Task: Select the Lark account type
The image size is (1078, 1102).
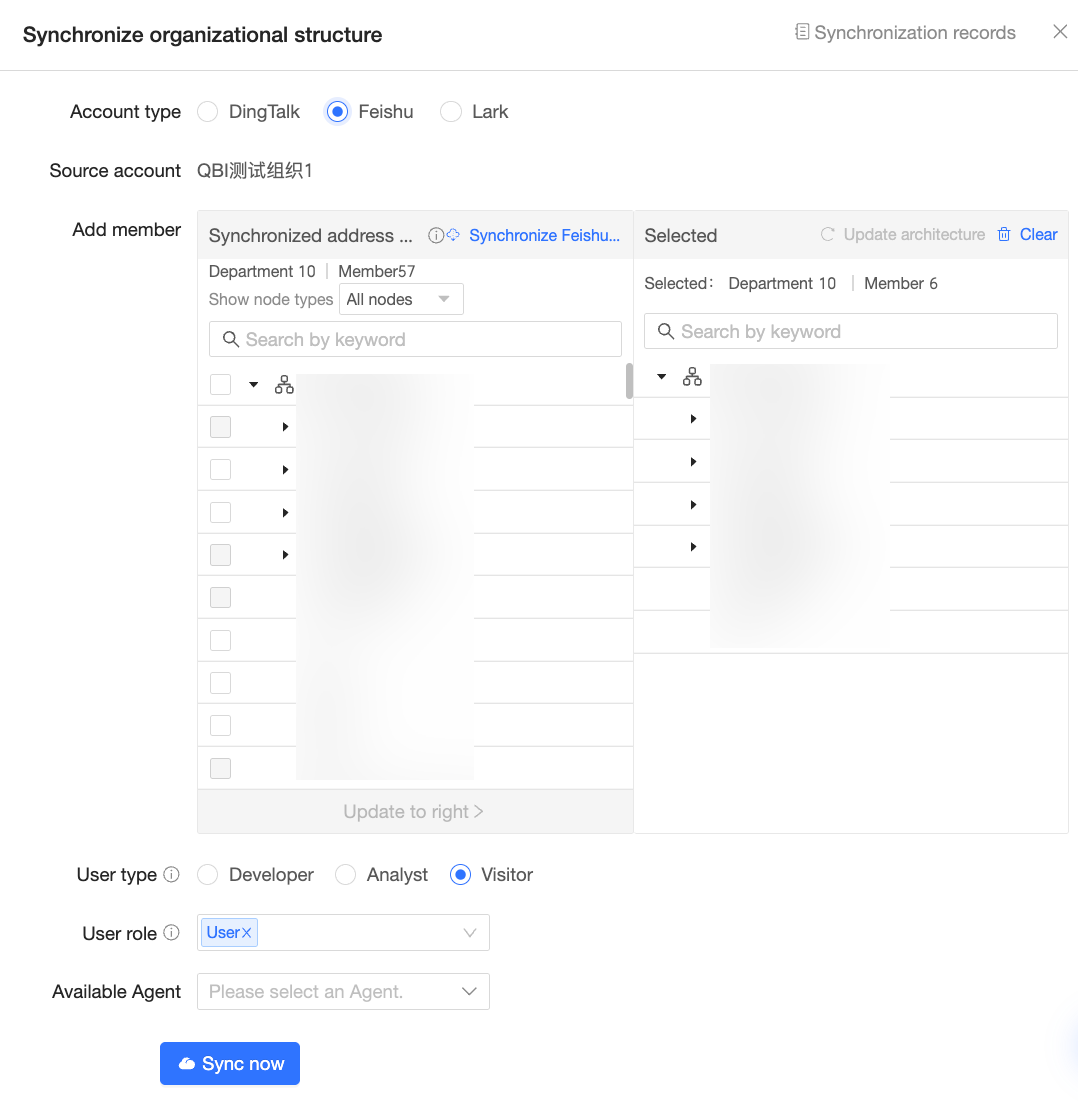Action: (450, 112)
